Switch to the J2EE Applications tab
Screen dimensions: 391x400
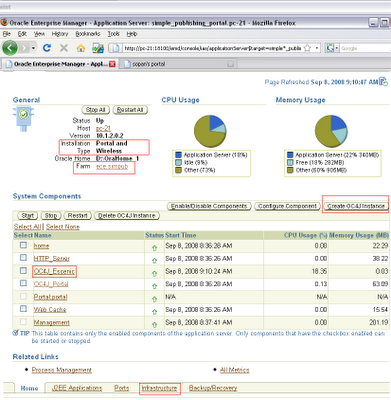(x=77, y=388)
